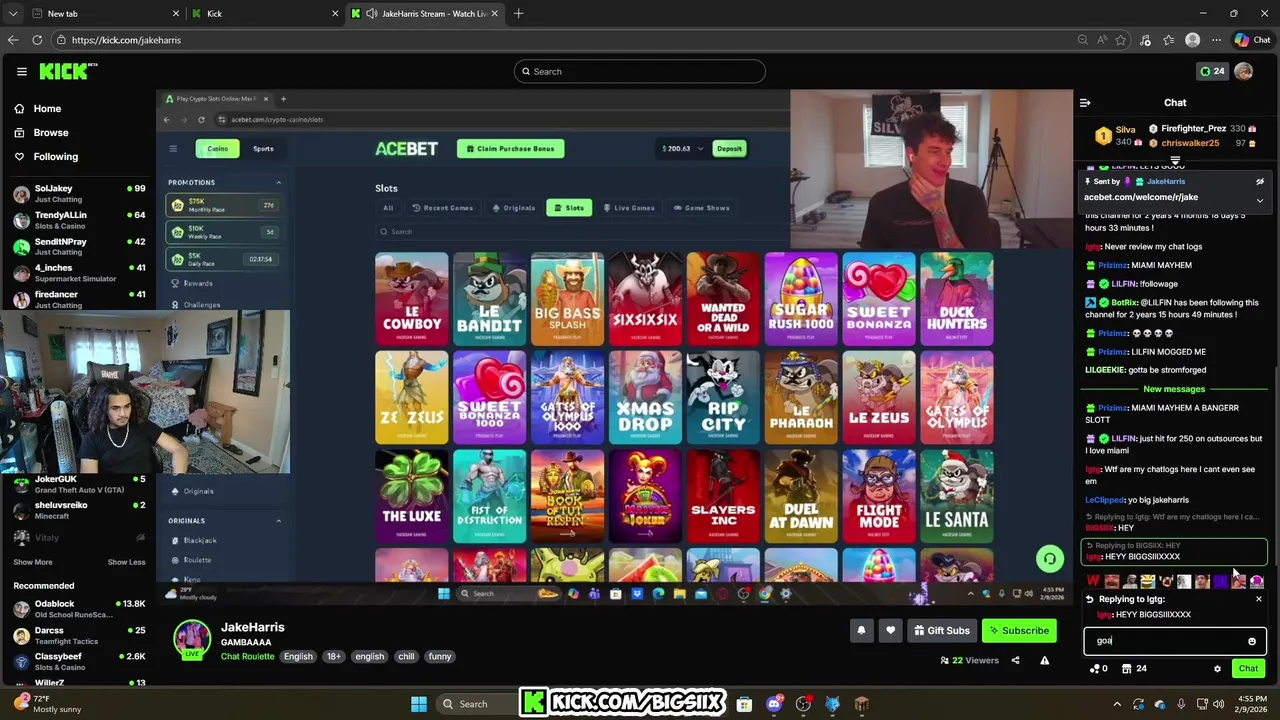The image size is (1280, 720).
Task: Select the funny tag
Action: [440, 656]
